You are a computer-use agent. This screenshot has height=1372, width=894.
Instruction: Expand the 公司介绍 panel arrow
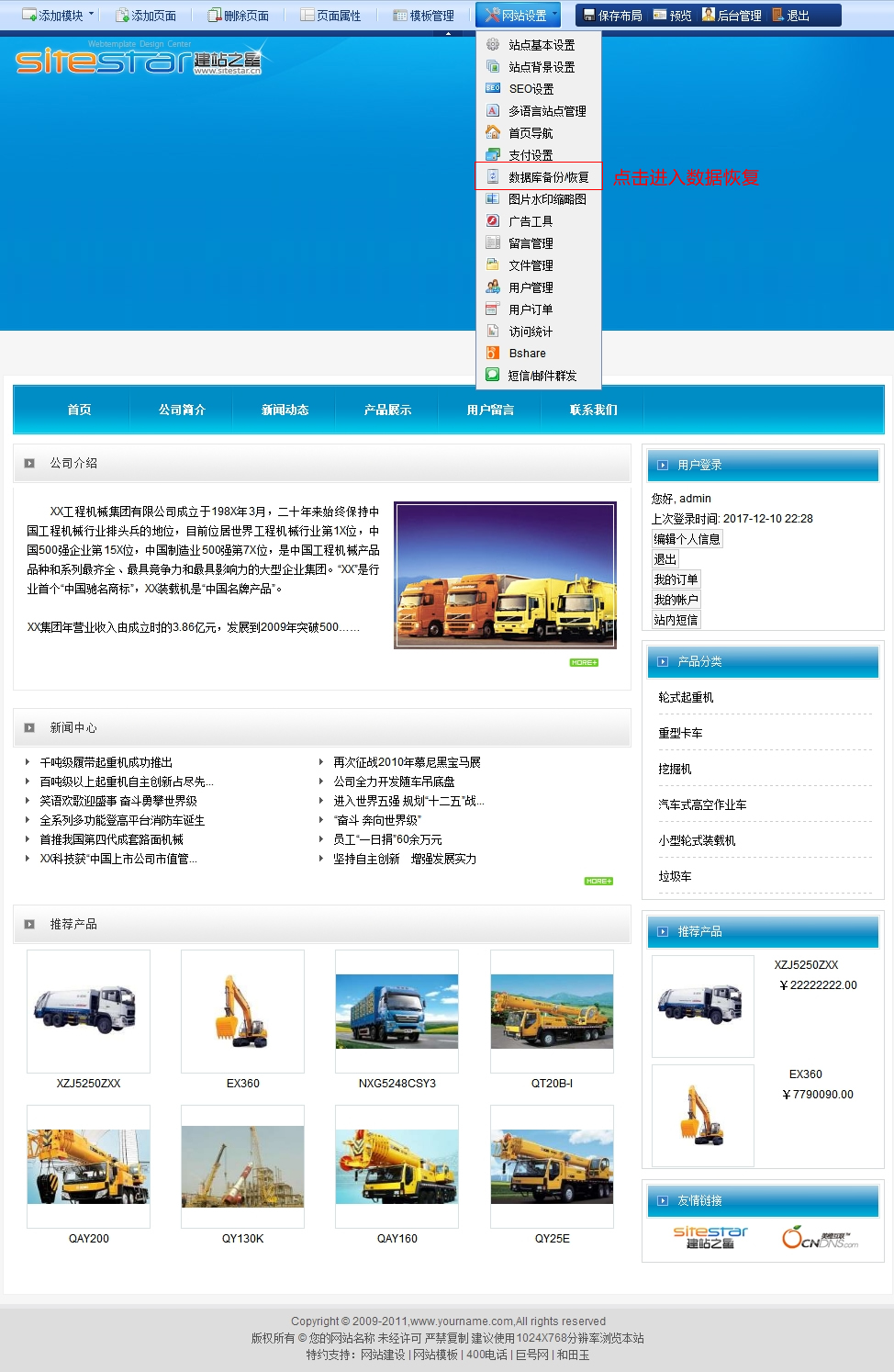pos(29,464)
